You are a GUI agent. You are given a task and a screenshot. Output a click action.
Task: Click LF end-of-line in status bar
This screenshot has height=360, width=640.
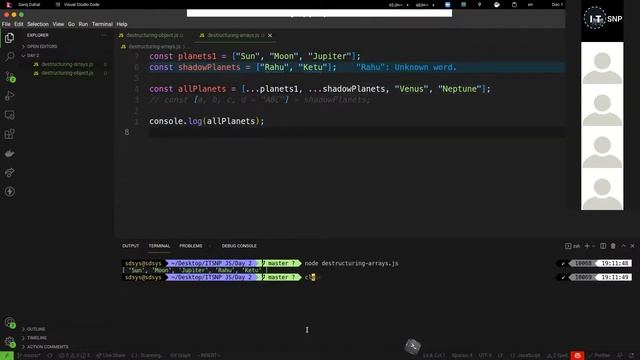click(500, 356)
